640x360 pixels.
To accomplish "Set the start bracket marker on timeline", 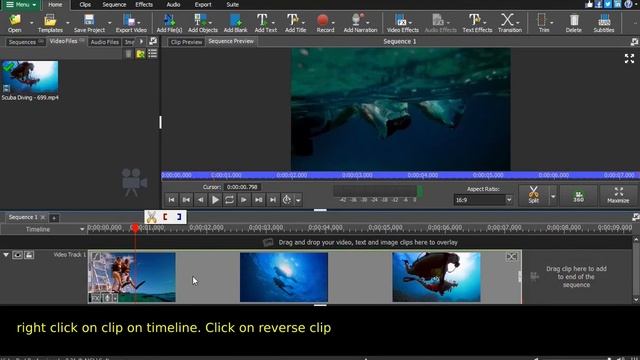I will [x=165, y=217].
